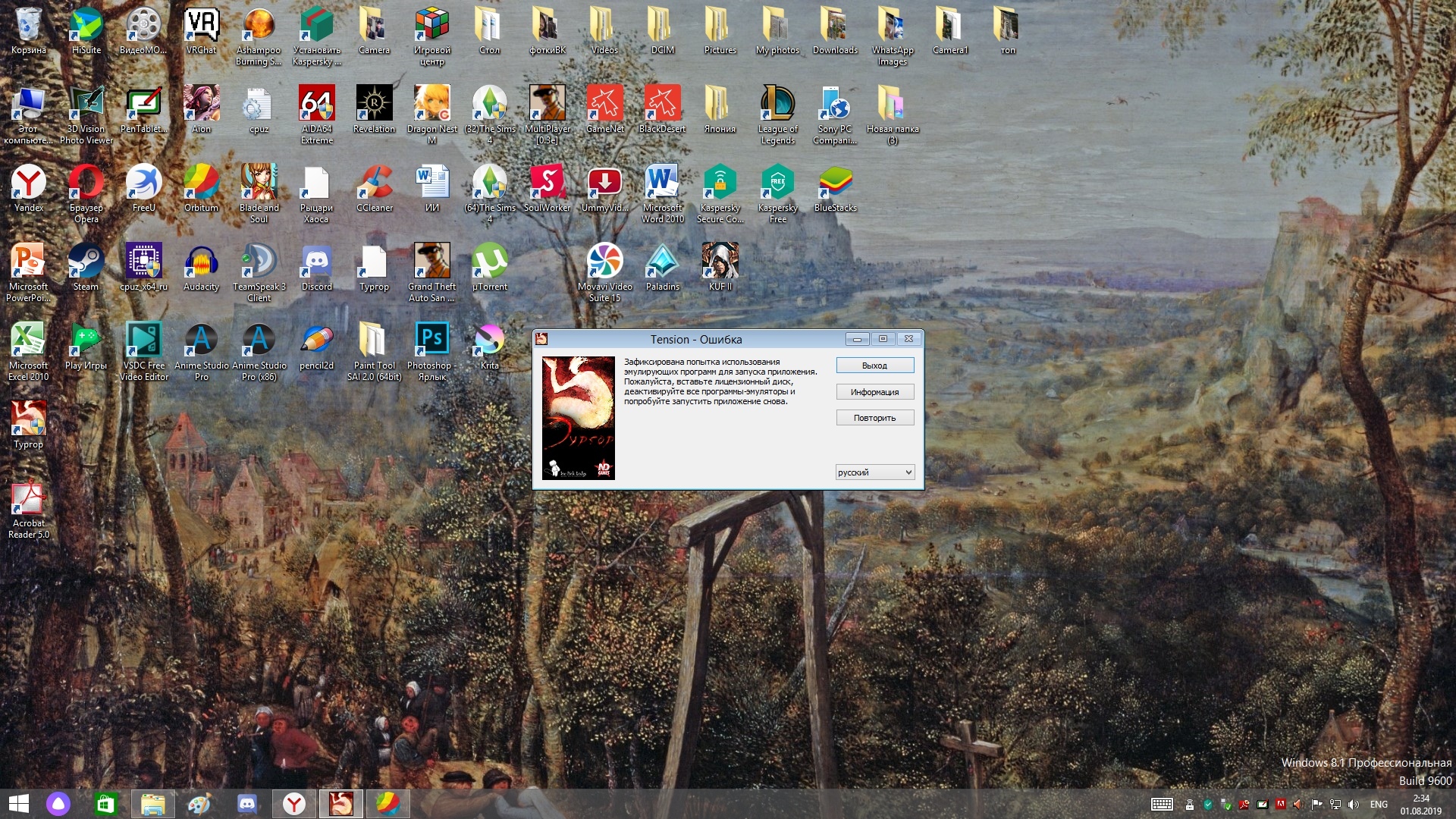This screenshot has height=819, width=1456.
Task: Open the Yandex browser desktop icon
Action: pos(28,189)
